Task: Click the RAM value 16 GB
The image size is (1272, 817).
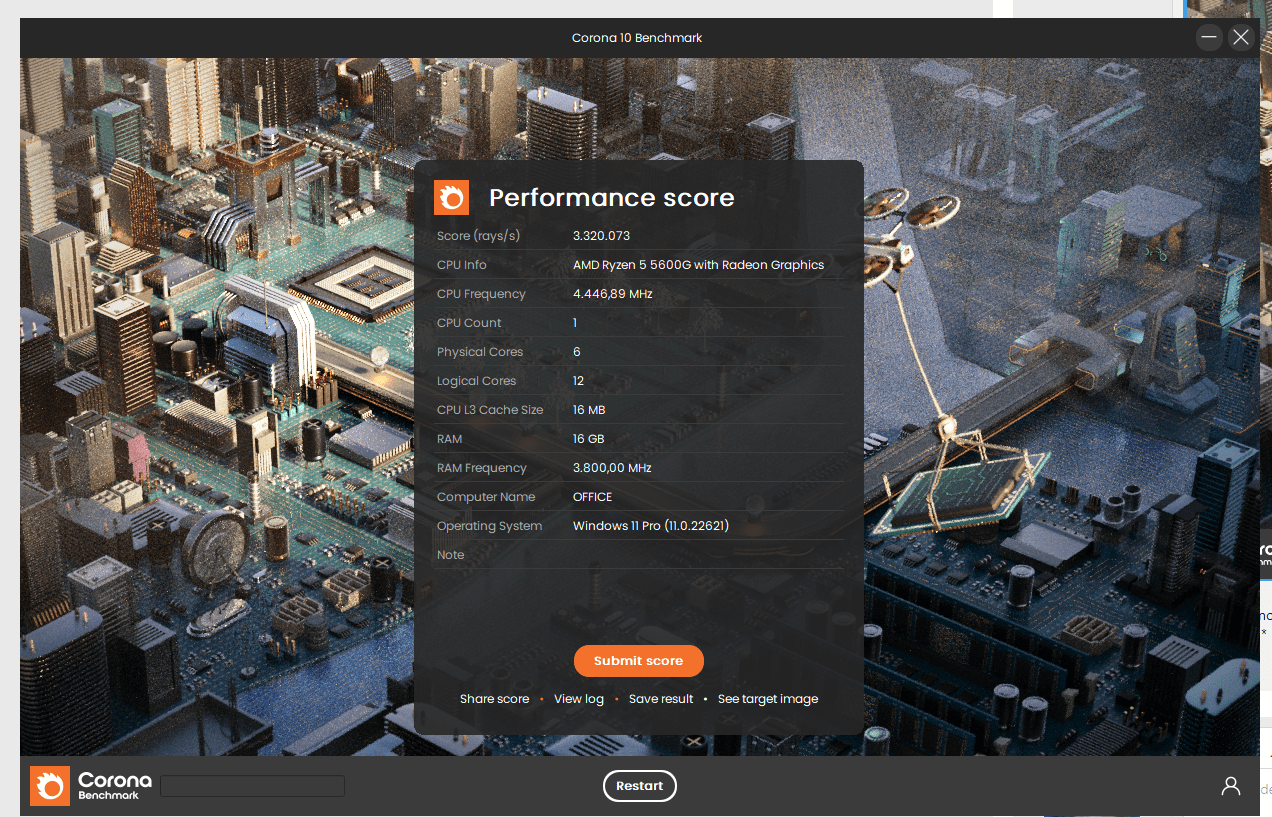Action: click(x=588, y=439)
